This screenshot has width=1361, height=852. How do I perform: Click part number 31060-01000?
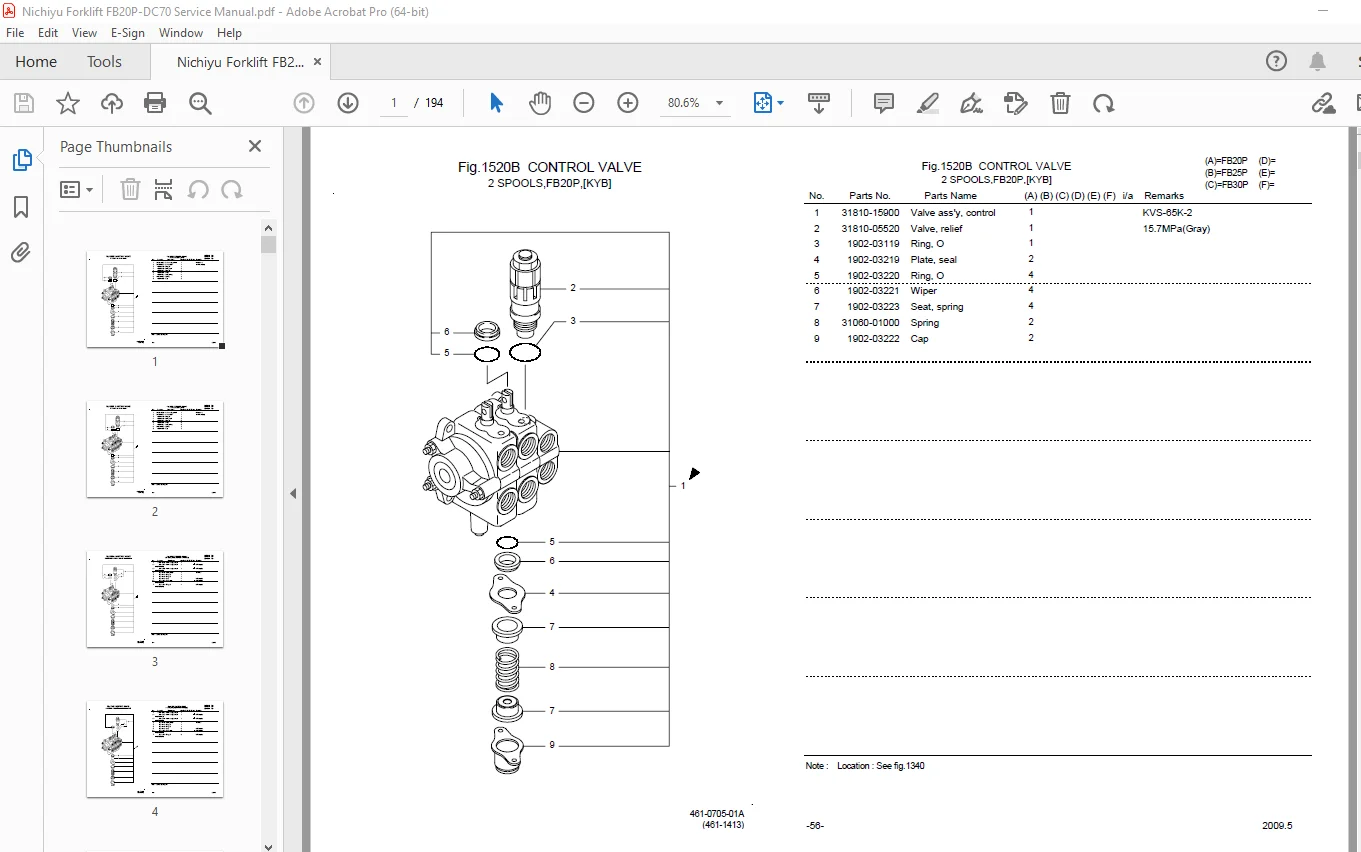[870, 323]
